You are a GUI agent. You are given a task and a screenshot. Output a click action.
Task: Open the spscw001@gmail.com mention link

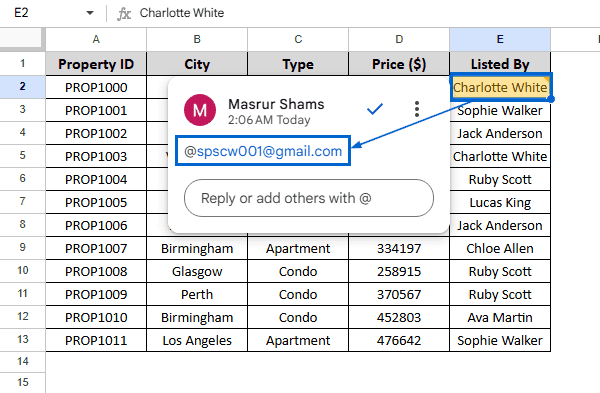coord(263,151)
